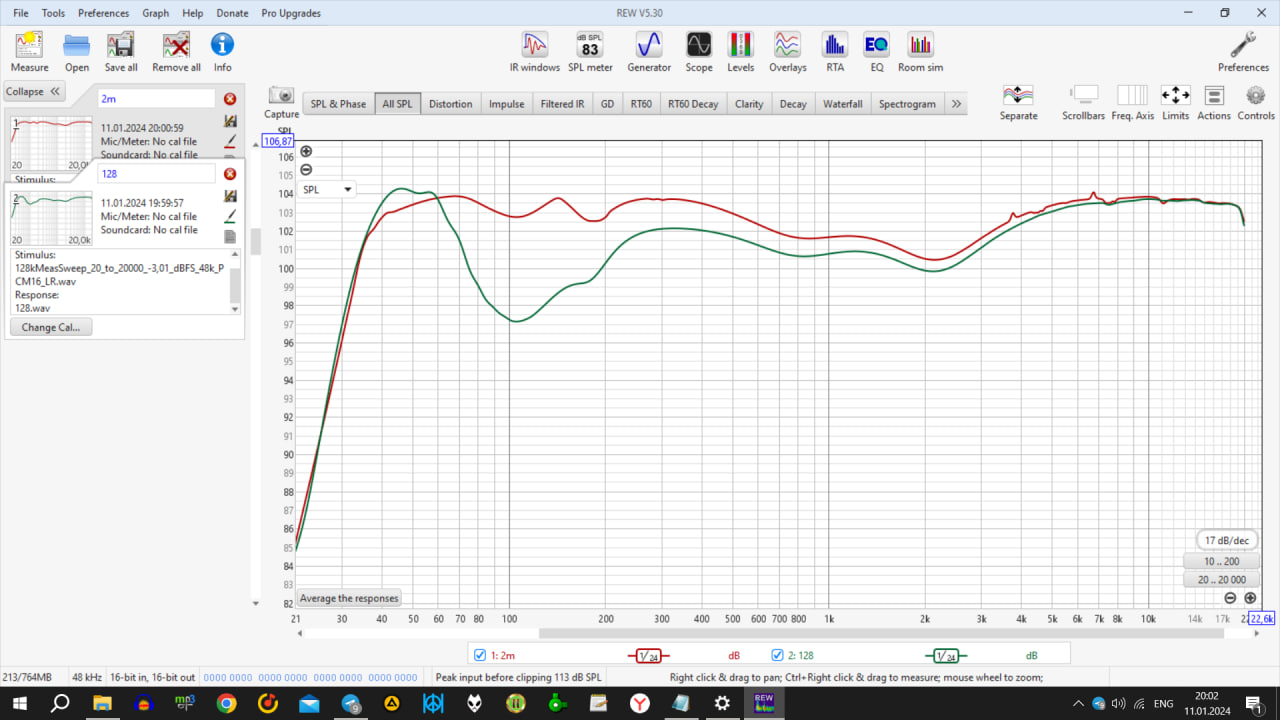
Task: Open the File menu
Action: 21,13
